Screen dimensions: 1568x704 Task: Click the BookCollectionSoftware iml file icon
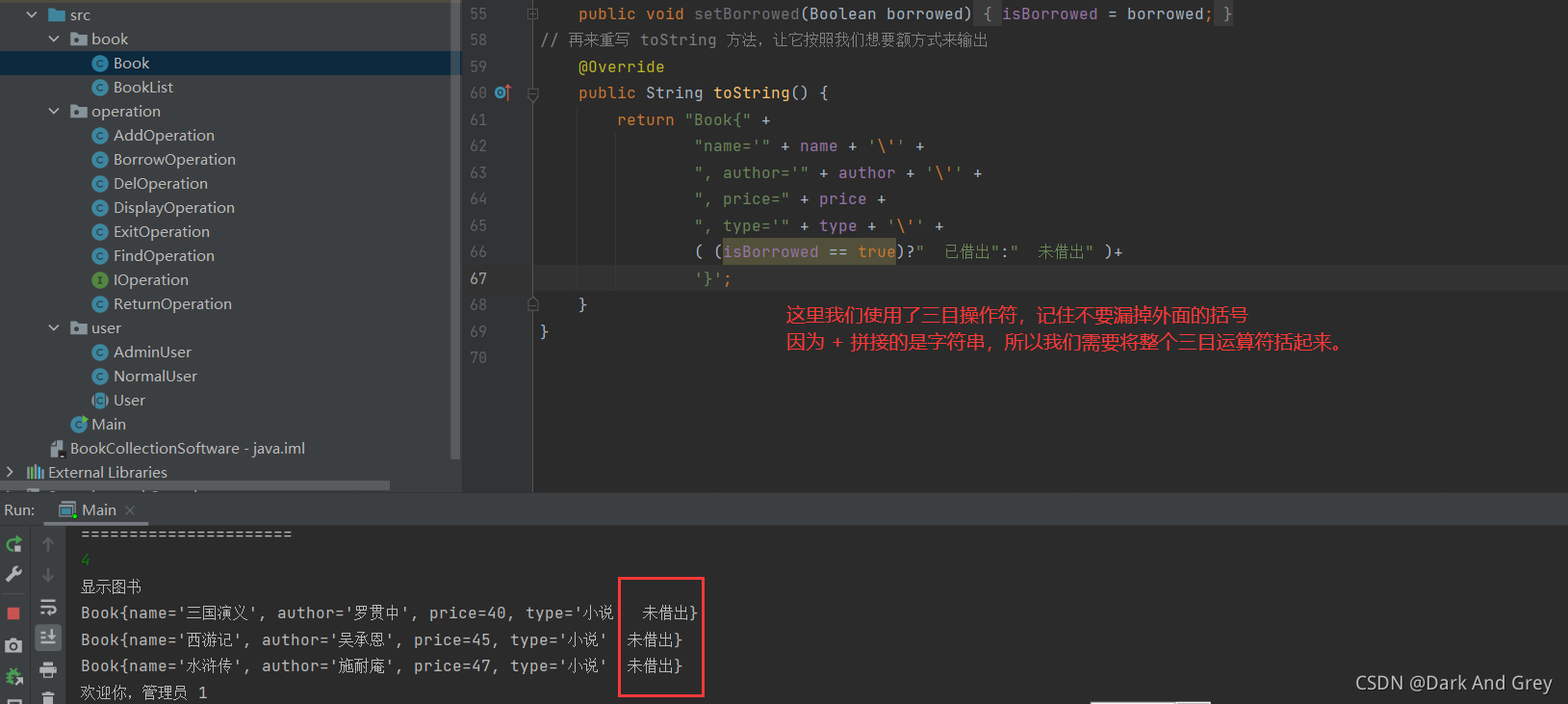click(57, 449)
